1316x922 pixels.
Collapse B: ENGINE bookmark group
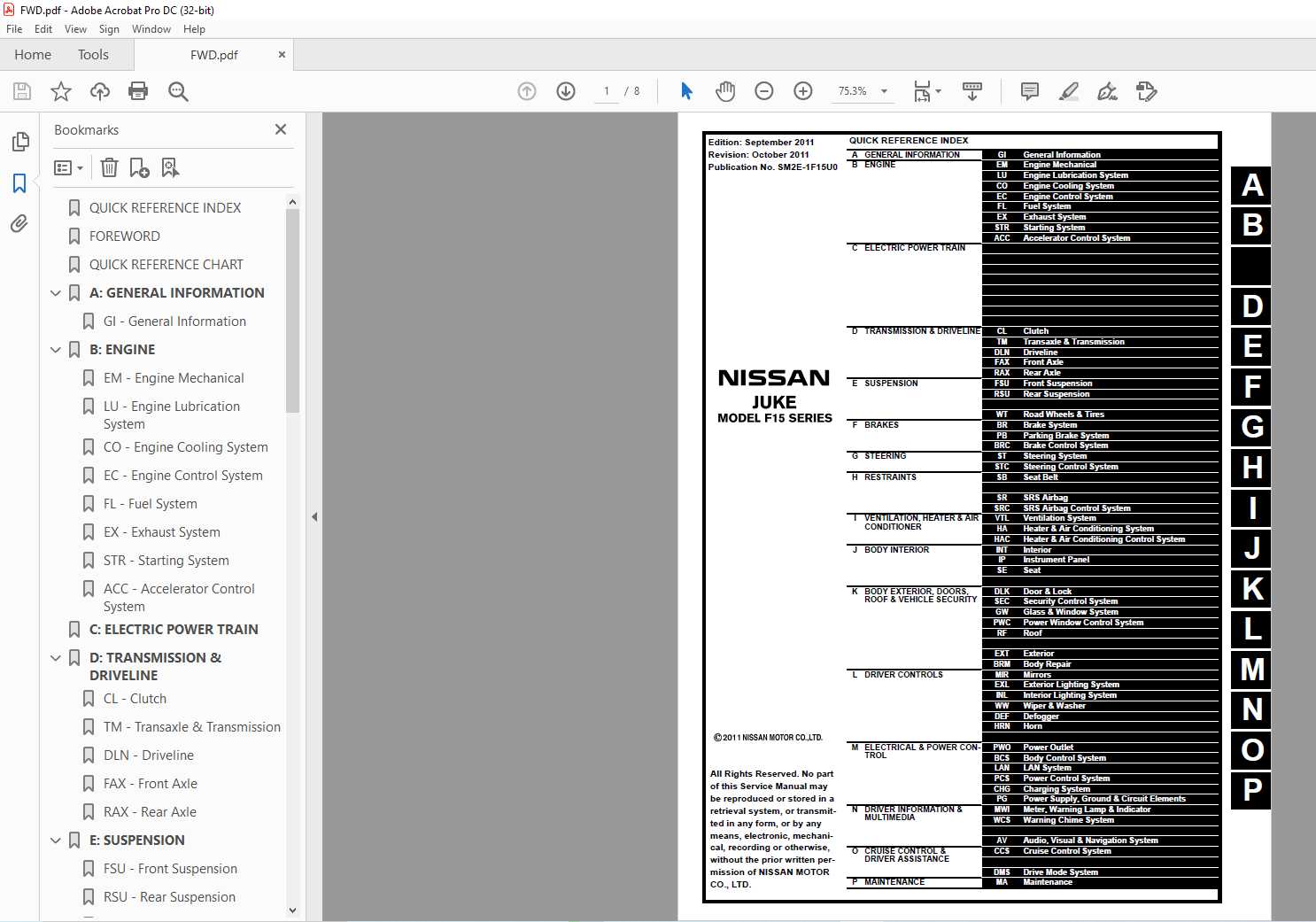pyautogui.click(x=56, y=350)
